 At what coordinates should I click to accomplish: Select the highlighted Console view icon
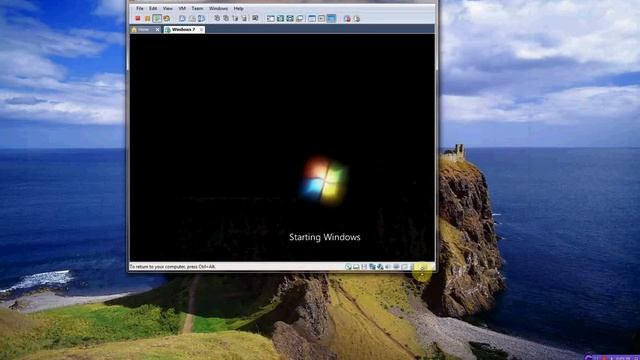[331, 18]
